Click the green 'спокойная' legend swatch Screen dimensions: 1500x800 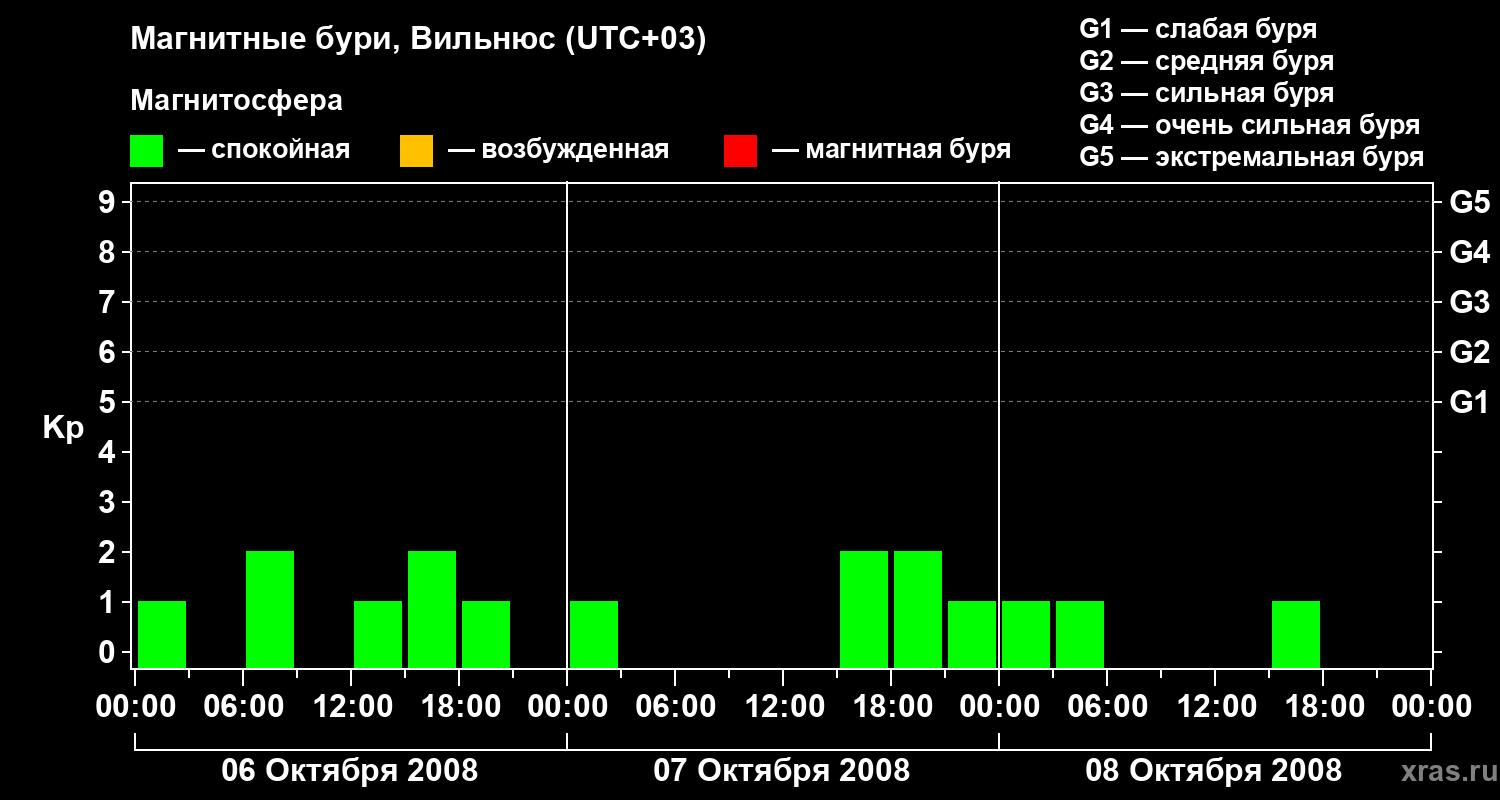coord(147,151)
